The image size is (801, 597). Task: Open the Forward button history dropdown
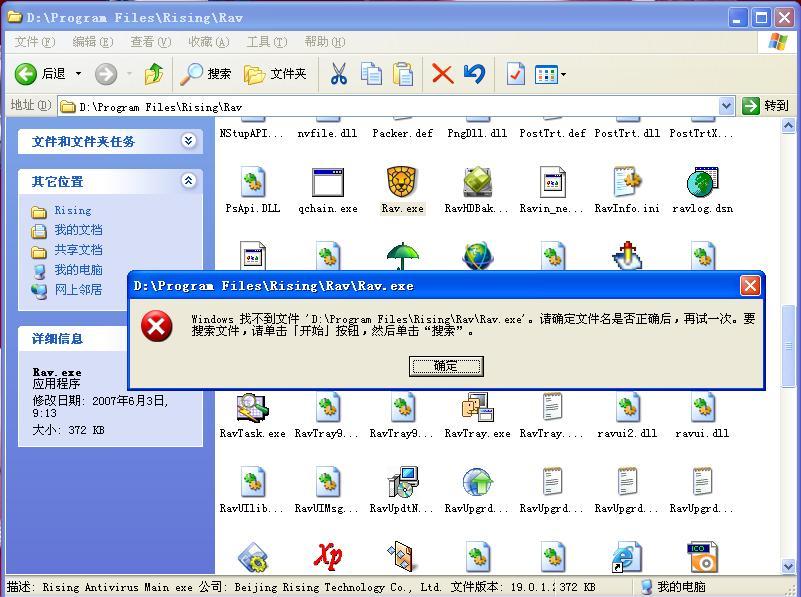pos(129,74)
